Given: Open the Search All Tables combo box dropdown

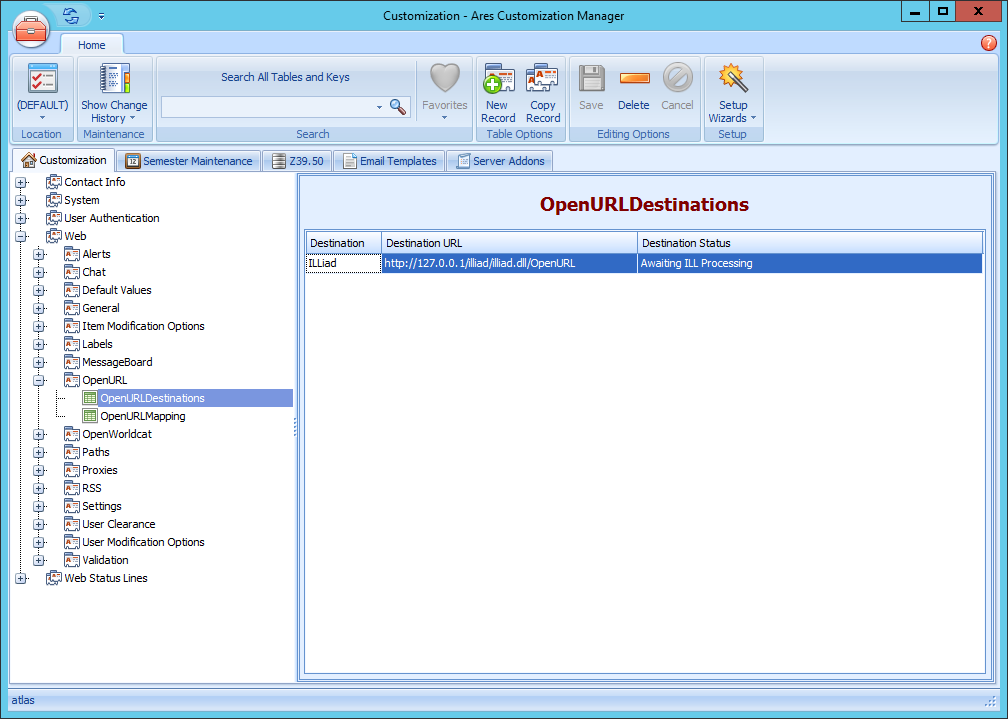Looking at the screenshot, I should tap(379, 106).
